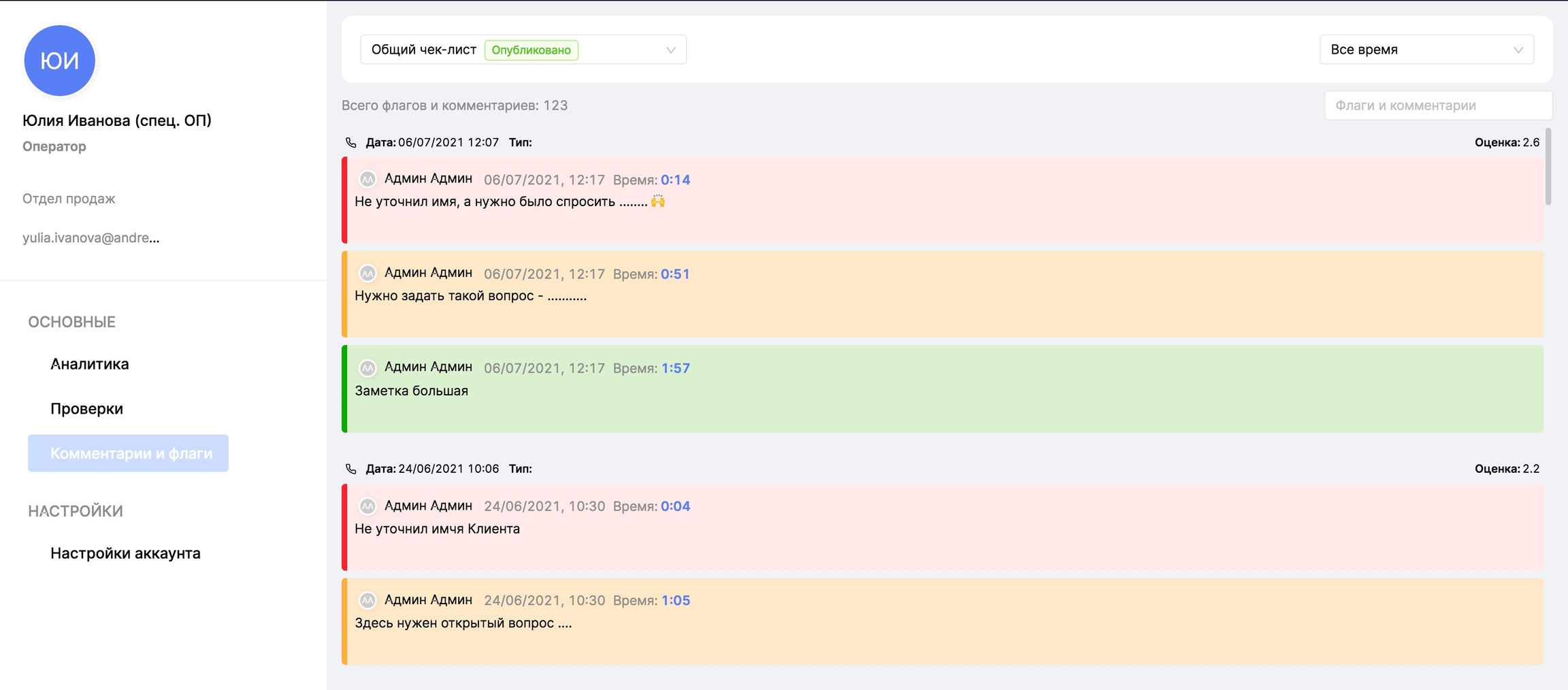
Task: Go to the Аналитика section
Action: click(89, 364)
